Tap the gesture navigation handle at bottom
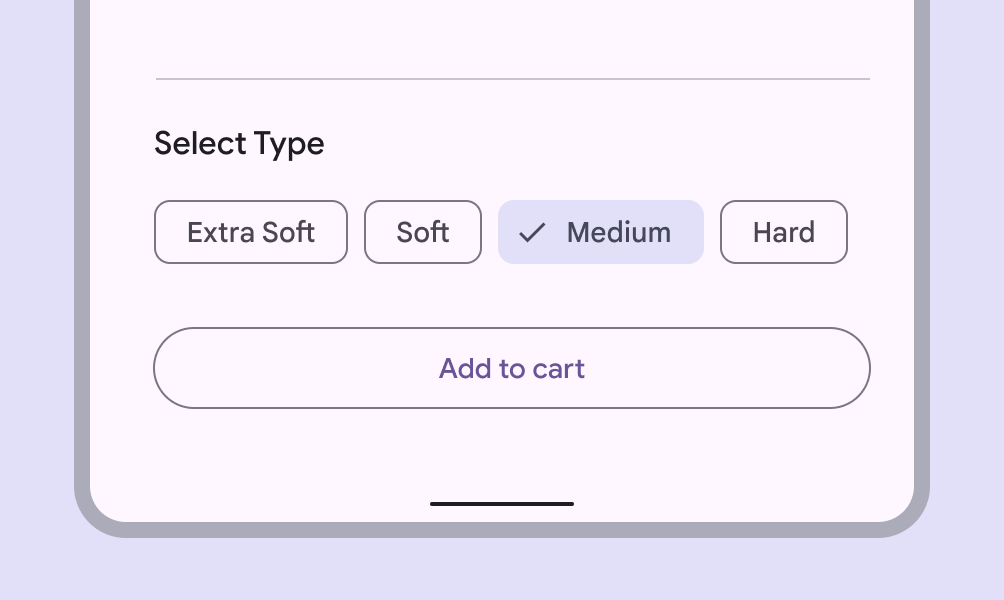The image size is (1004, 600). click(x=502, y=504)
